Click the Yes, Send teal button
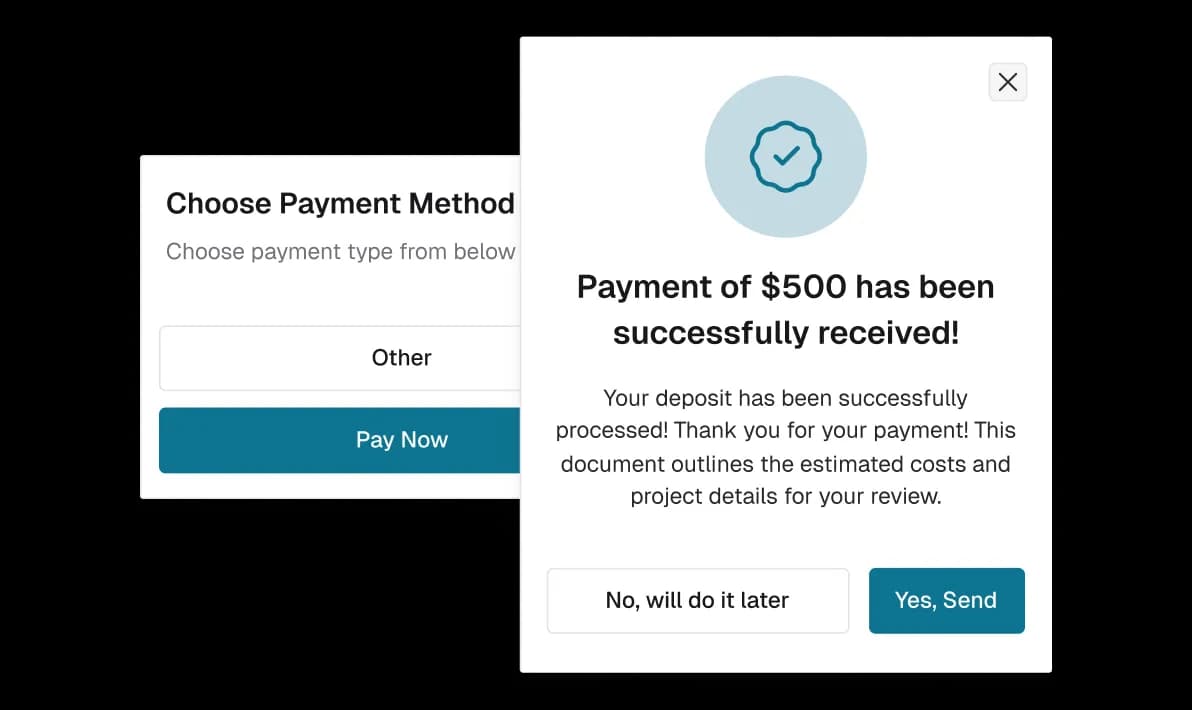Viewport: 1192px width, 710px height. pyautogui.click(x=946, y=600)
